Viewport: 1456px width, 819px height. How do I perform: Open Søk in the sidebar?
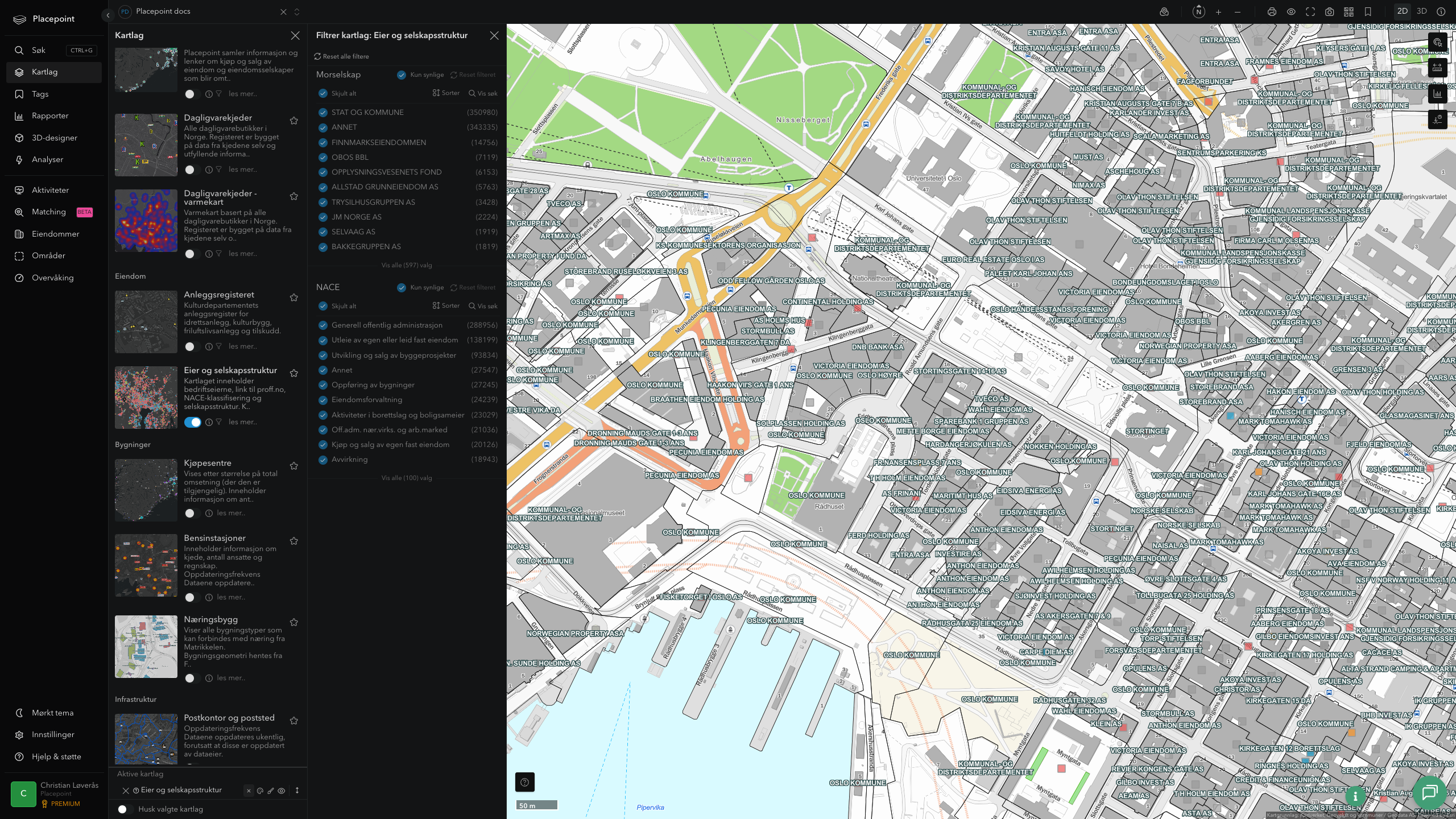(x=54, y=51)
